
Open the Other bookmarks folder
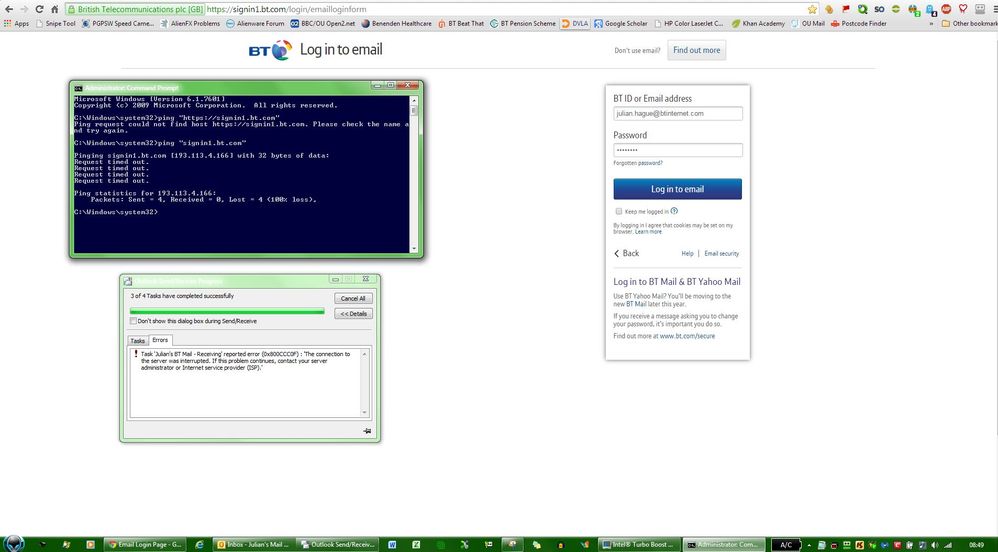(969, 24)
